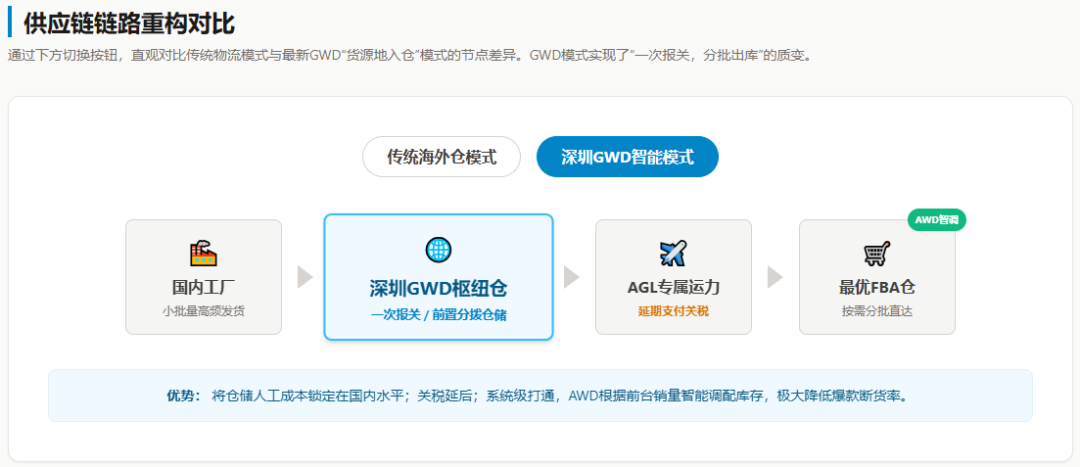Click the 小批量高频发货 subtitle text
This screenshot has height=467, width=1080.
pos(203,311)
